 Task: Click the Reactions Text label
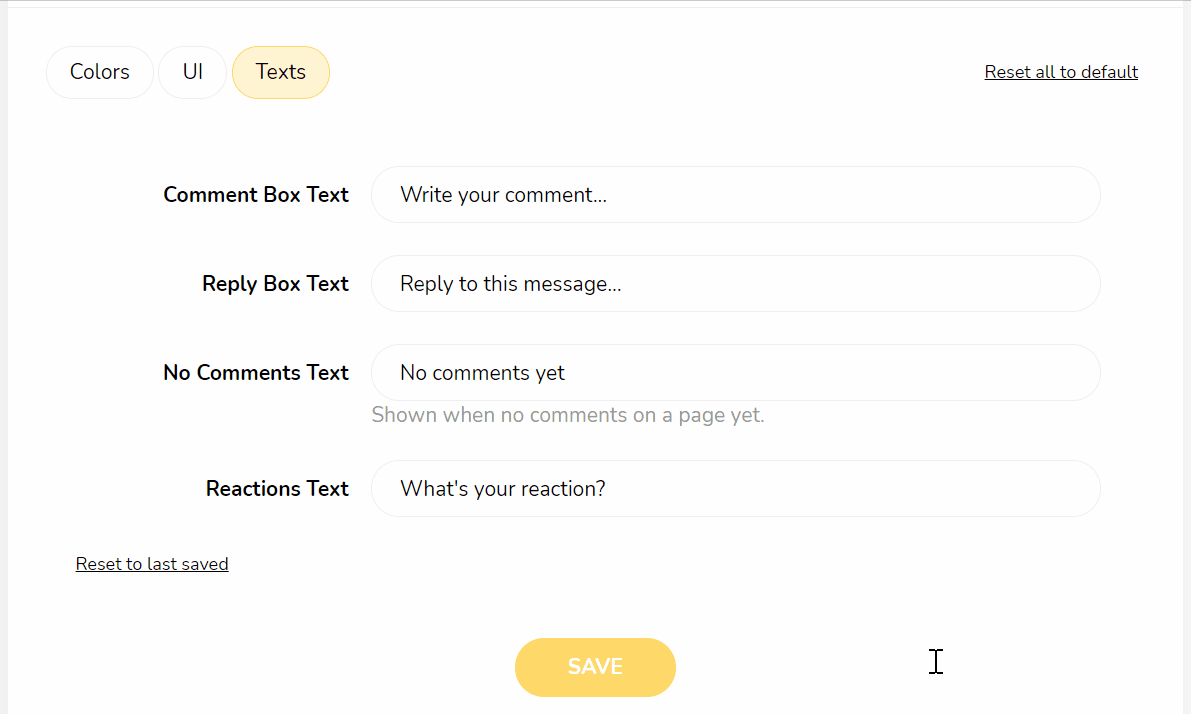[277, 488]
